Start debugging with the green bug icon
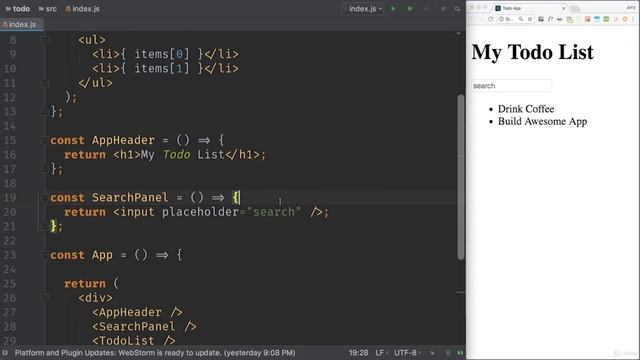This screenshot has height=360, width=640. 410,9
